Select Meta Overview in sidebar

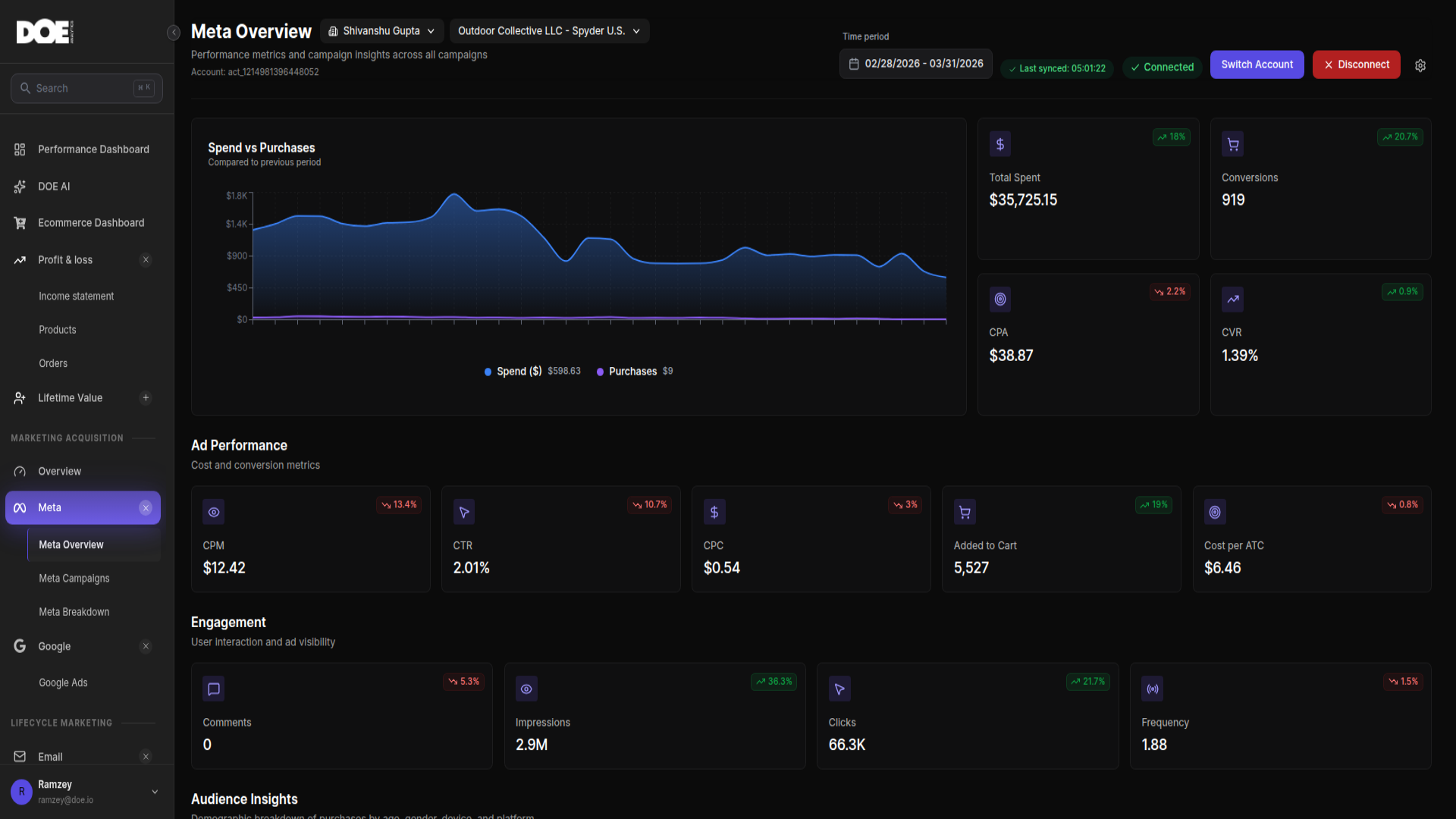click(x=94, y=545)
